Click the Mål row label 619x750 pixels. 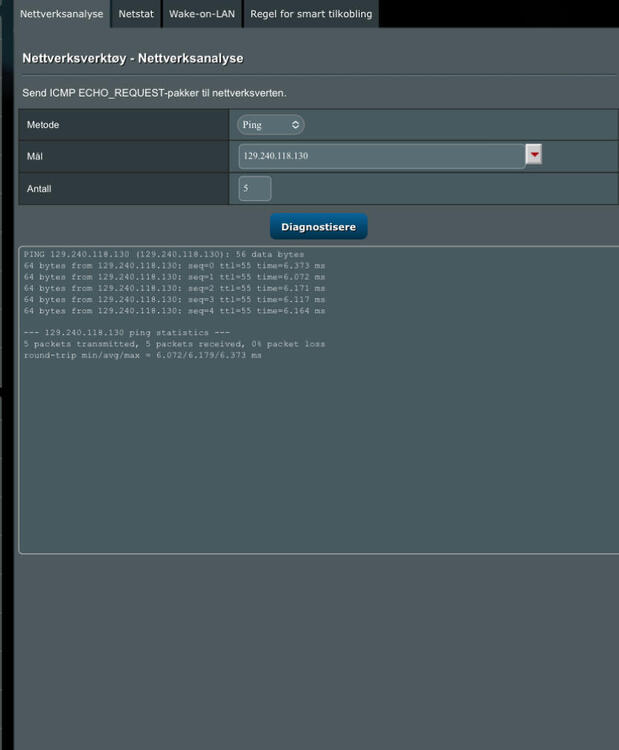click(x=35, y=157)
